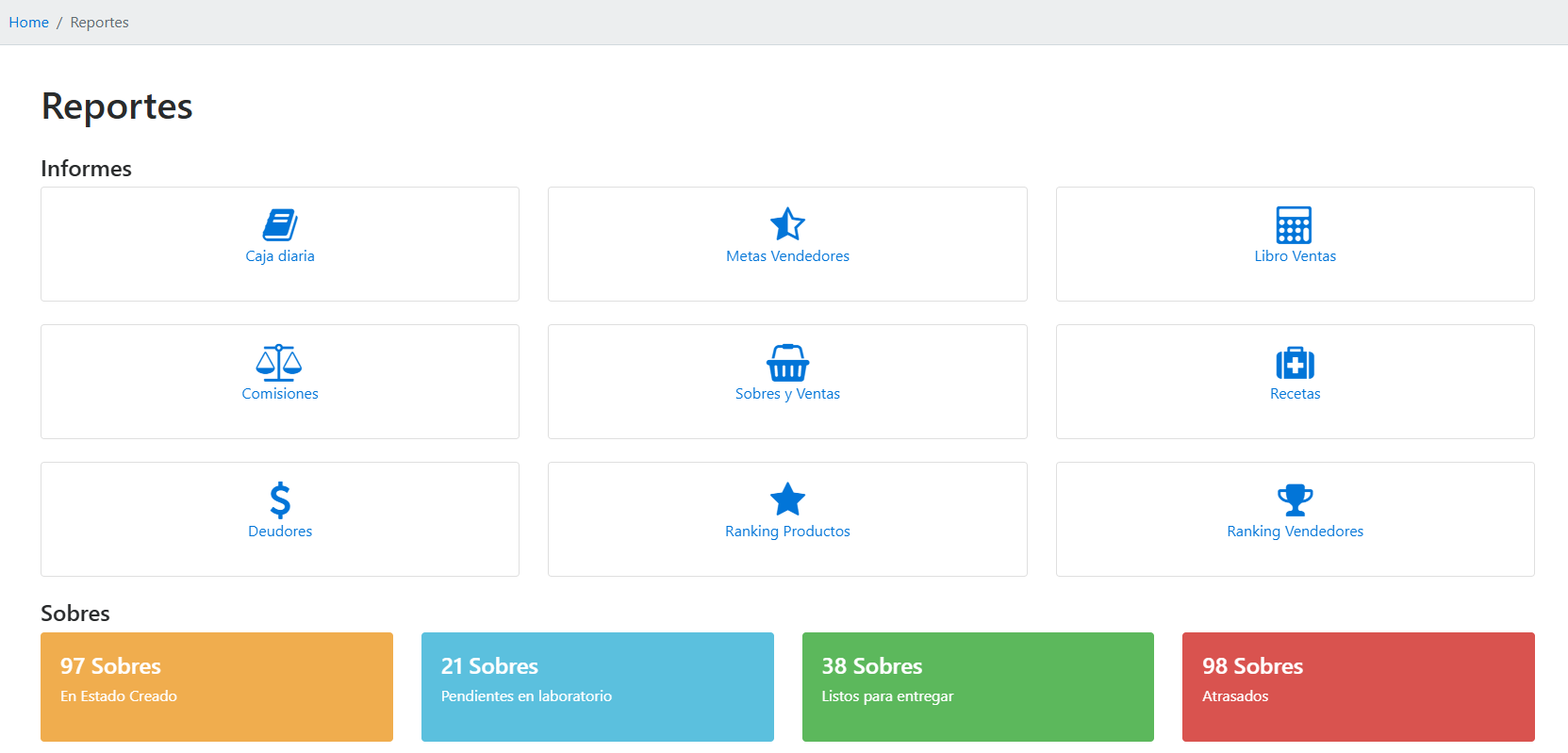Click the dollar sign Deudores icon
The image size is (1568, 753).
280,500
